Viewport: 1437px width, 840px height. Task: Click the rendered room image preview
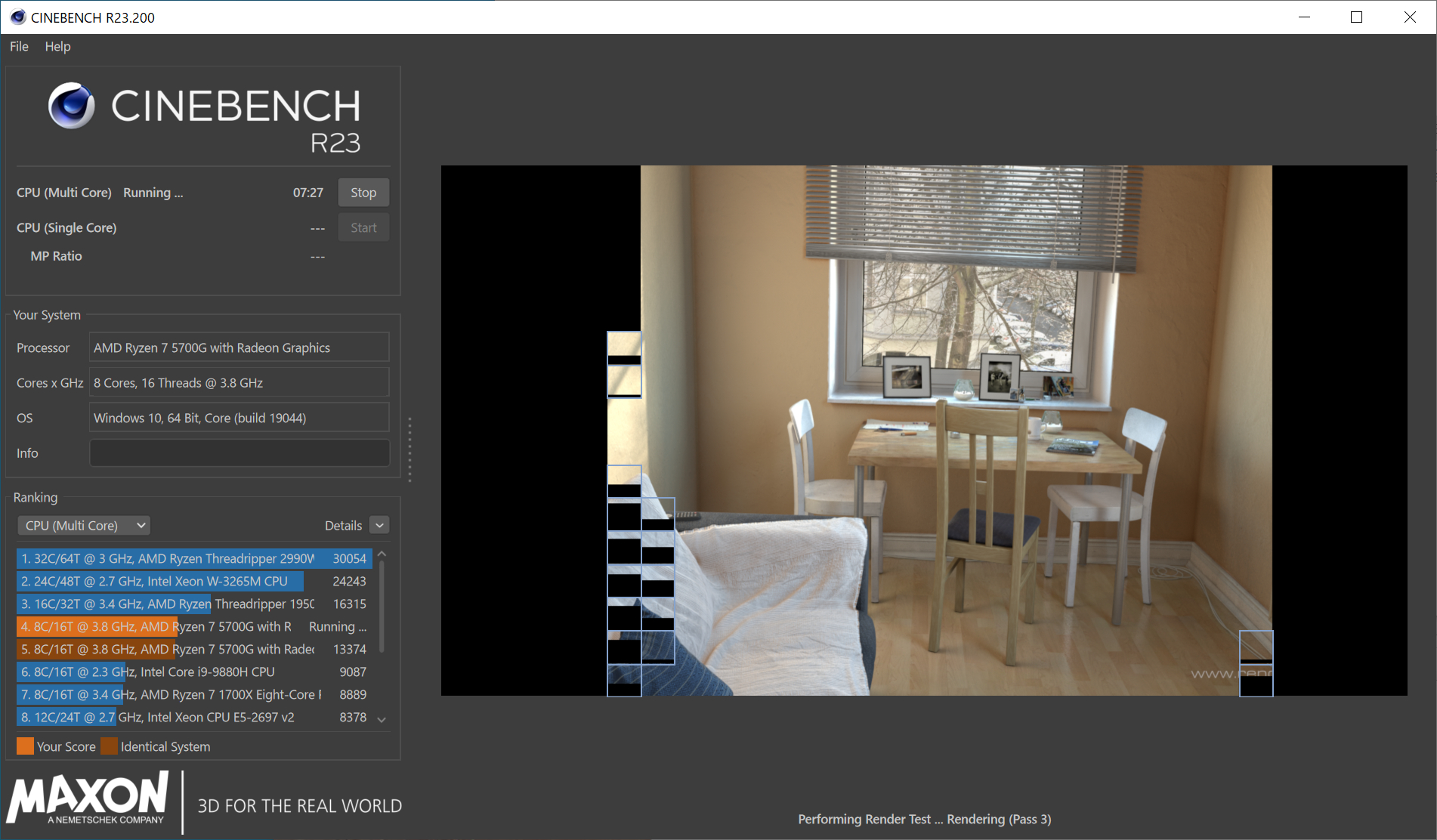pyautogui.click(x=924, y=431)
